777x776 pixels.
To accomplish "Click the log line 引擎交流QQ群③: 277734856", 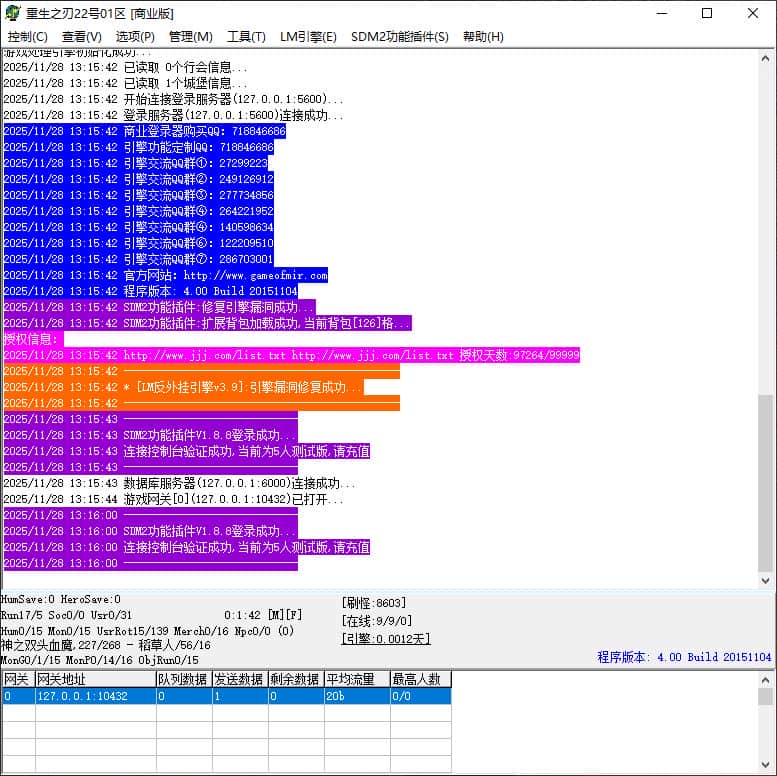I will click(138, 195).
